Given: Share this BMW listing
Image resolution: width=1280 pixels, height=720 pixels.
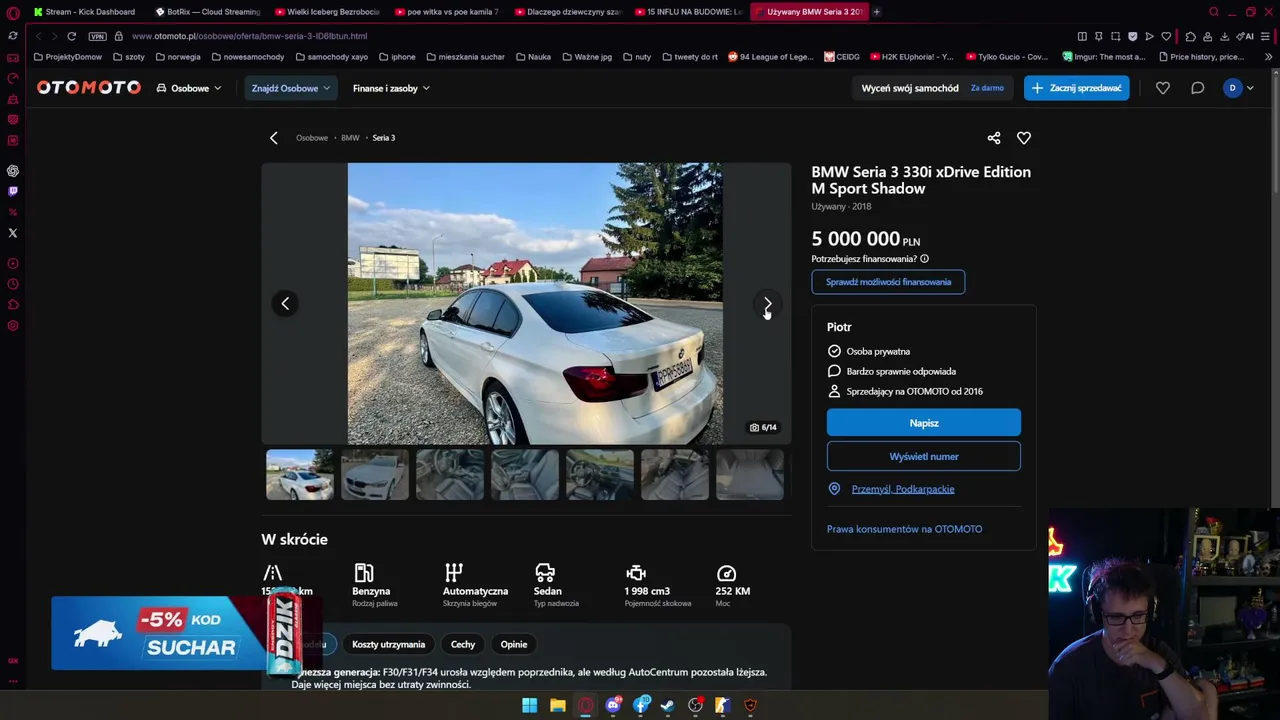Looking at the screenshot, I should coord(993,138).
